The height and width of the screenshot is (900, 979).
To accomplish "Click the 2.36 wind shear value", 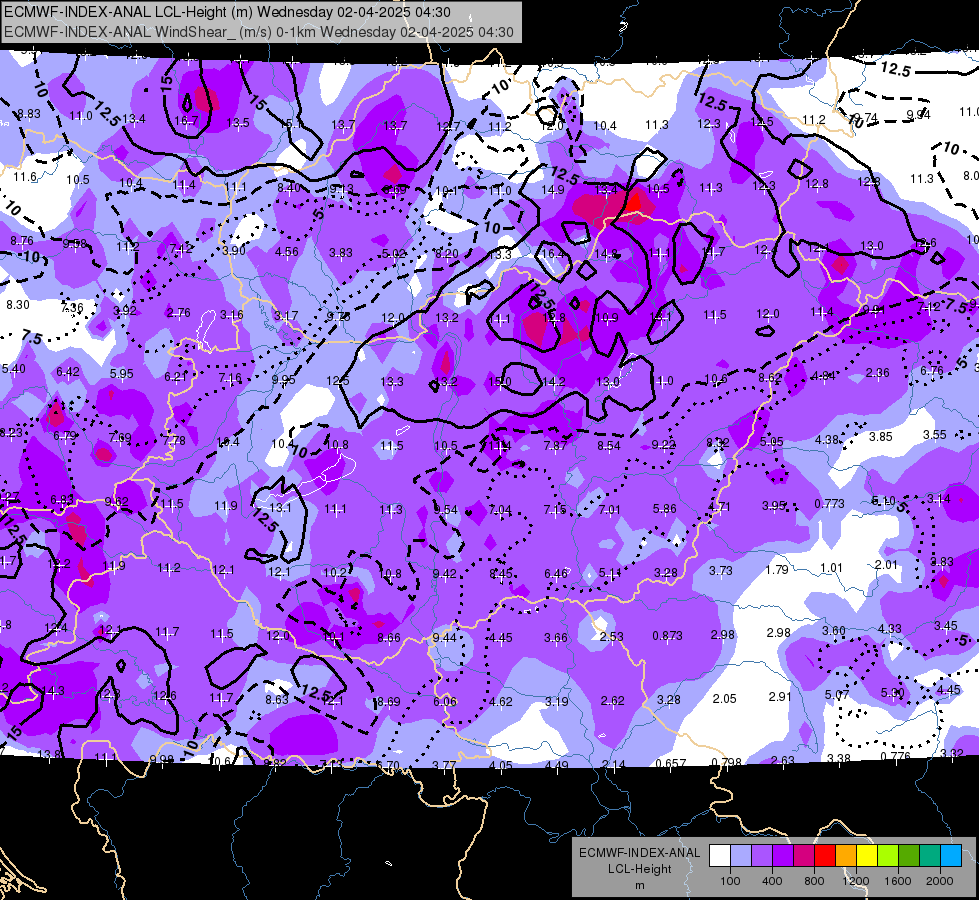I will click(877, 373).
